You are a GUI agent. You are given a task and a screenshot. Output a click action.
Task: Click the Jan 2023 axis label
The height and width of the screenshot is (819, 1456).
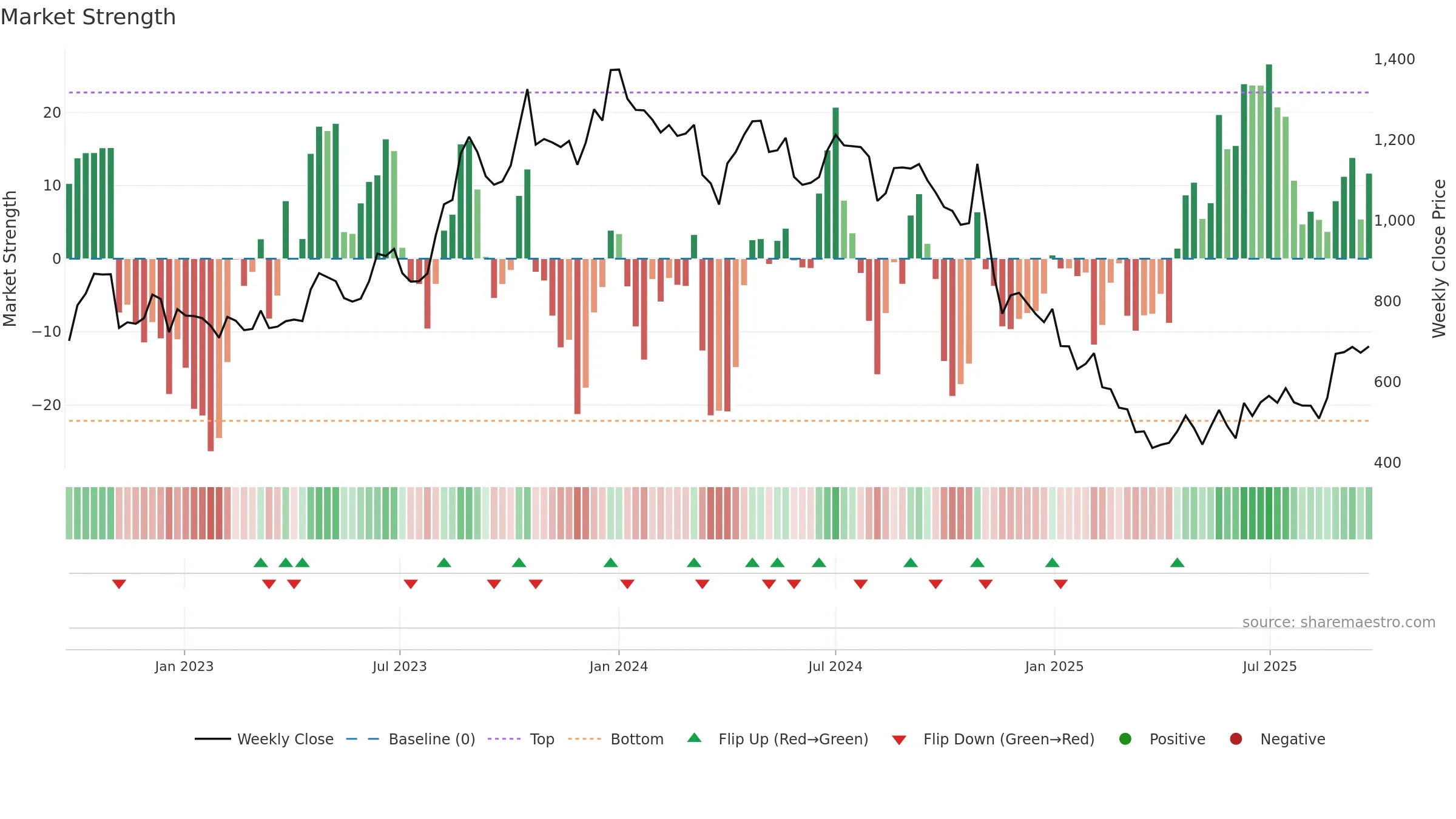click(x=184, y=666)
